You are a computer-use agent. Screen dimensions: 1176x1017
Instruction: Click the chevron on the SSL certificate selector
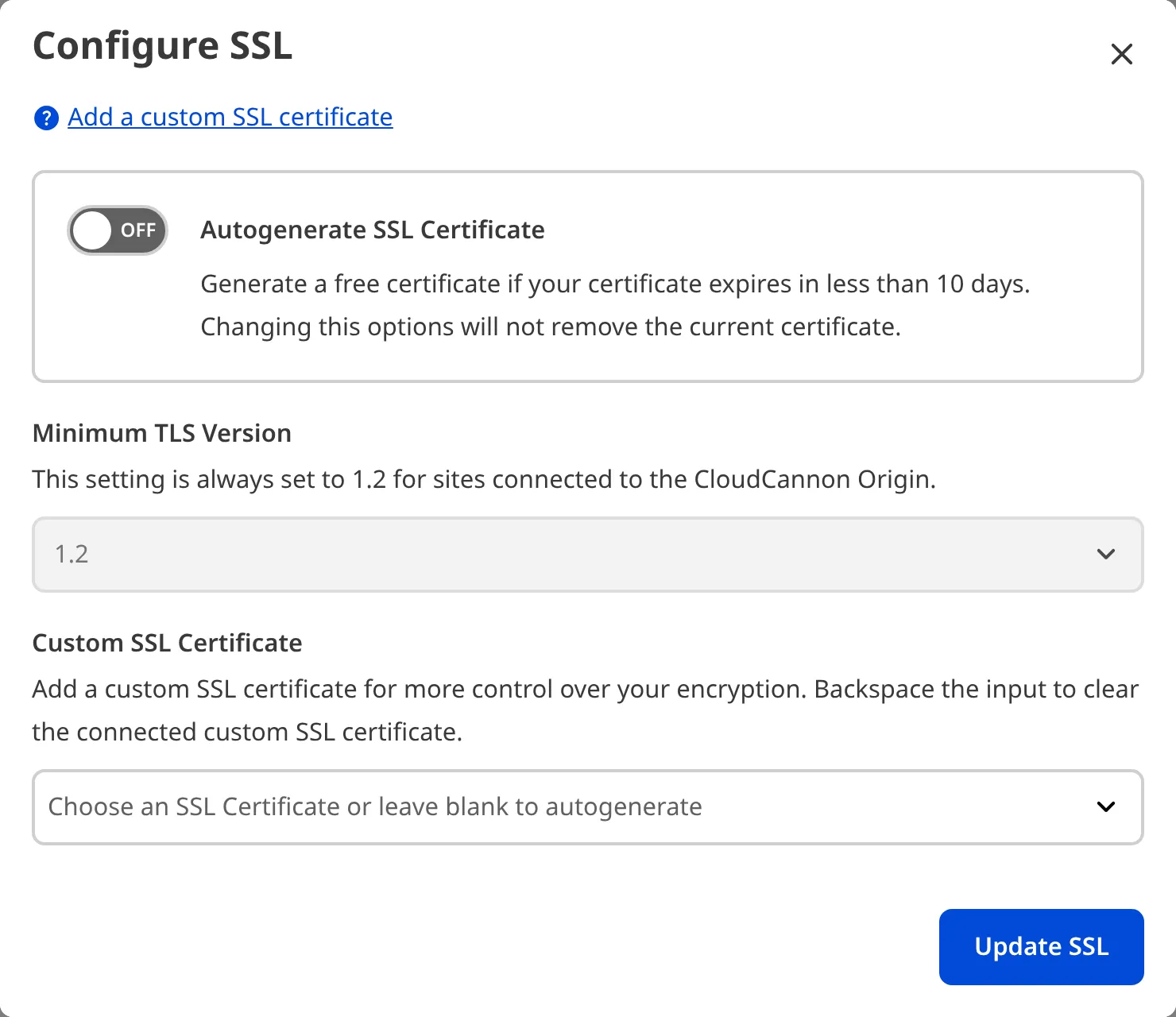(x=1105, y=806)
